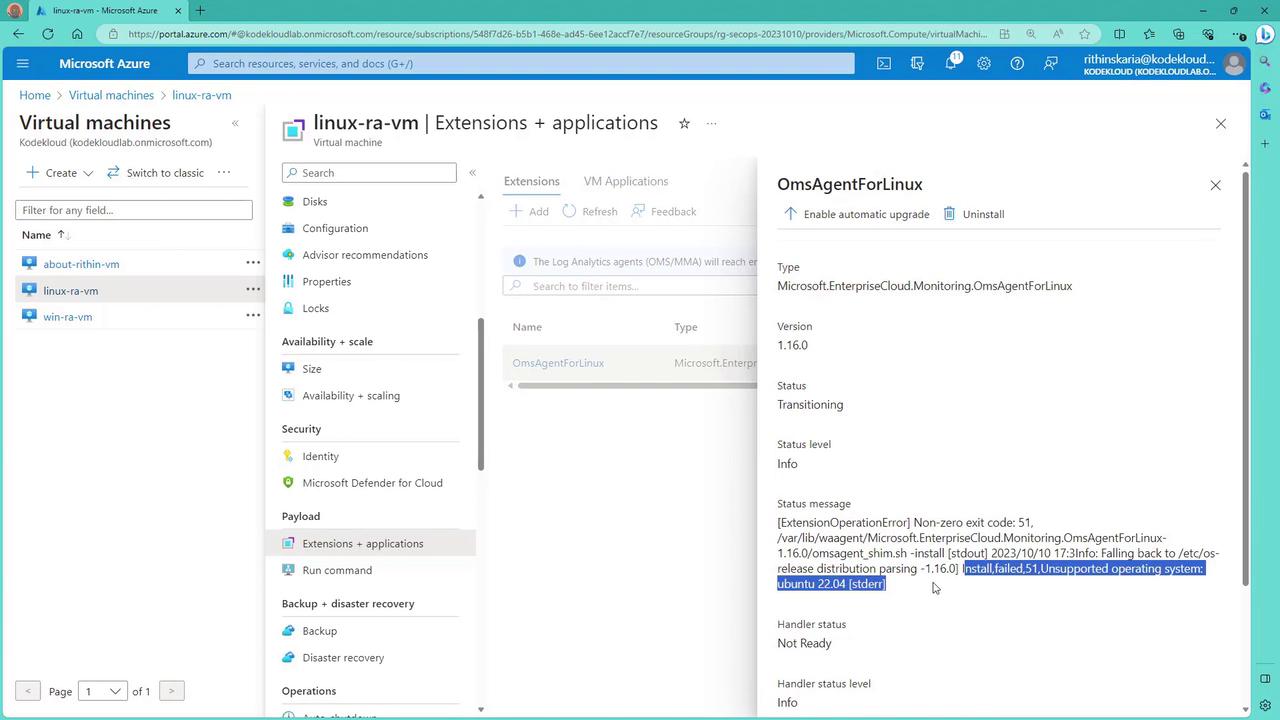This screenshot has width=1280, height=720.
Task: Open the browser home page
Action: pyautogui.click(x=77, y=34)
